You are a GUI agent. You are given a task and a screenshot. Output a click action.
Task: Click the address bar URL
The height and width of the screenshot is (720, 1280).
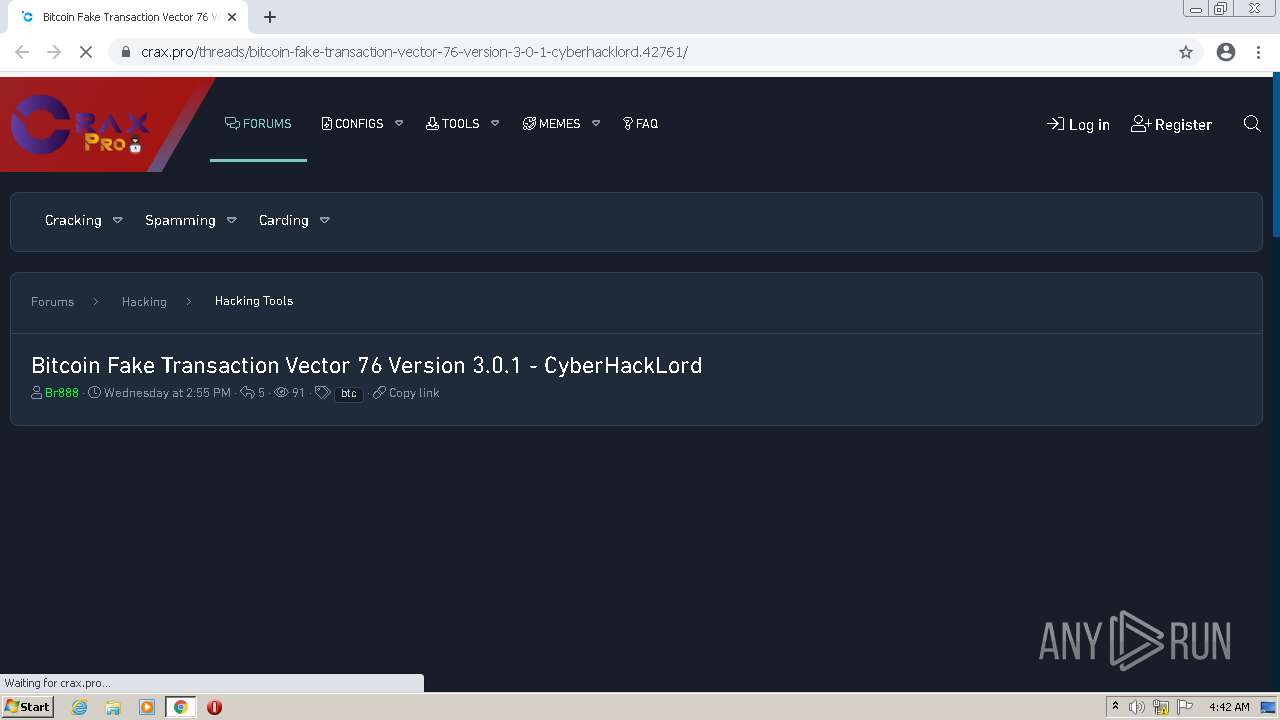click(414, 52)
